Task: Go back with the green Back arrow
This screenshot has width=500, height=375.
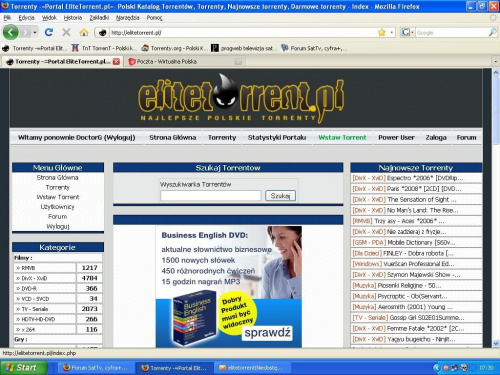Action: click(x=11, y=32)
